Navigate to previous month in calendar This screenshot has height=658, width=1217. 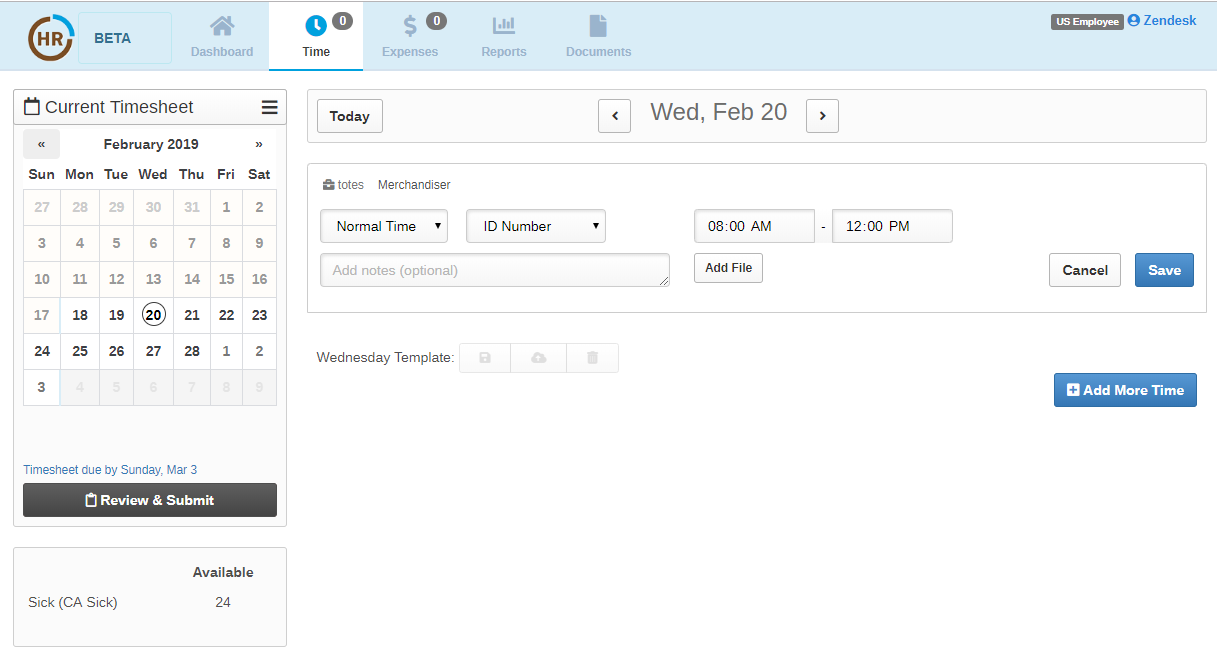coord(41,144)
